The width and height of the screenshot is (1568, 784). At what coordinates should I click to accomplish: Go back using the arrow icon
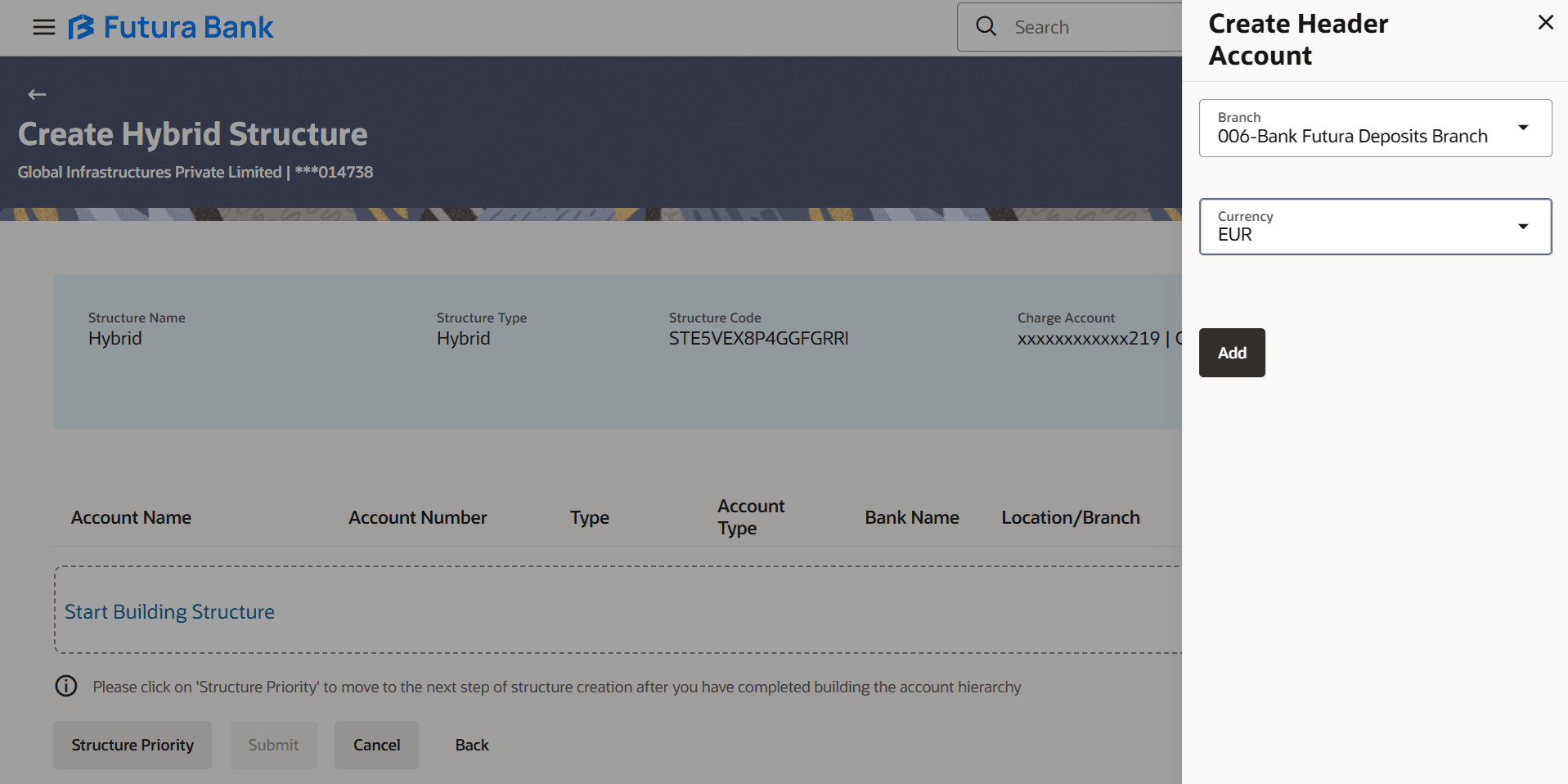[x=37, y=94]
